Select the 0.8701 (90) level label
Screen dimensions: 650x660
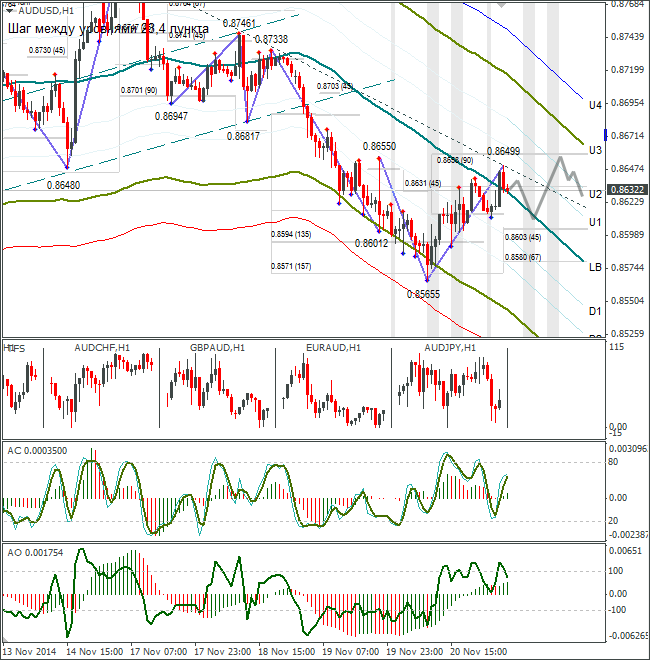click(139, 90)
